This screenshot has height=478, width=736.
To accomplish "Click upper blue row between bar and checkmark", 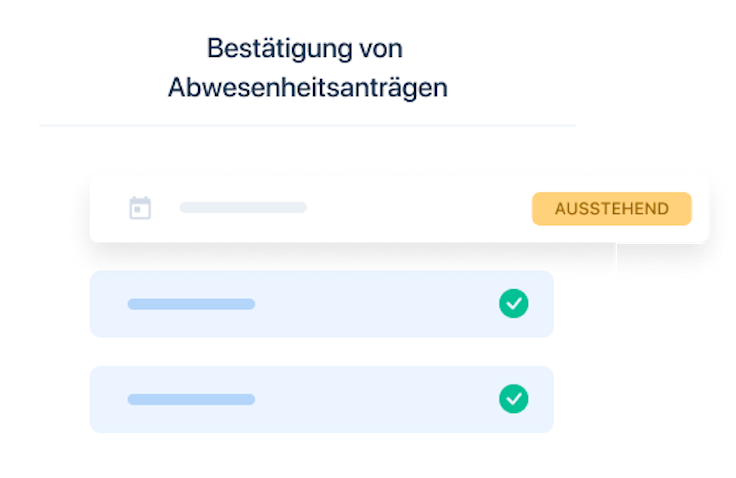I will pos(377,304).
